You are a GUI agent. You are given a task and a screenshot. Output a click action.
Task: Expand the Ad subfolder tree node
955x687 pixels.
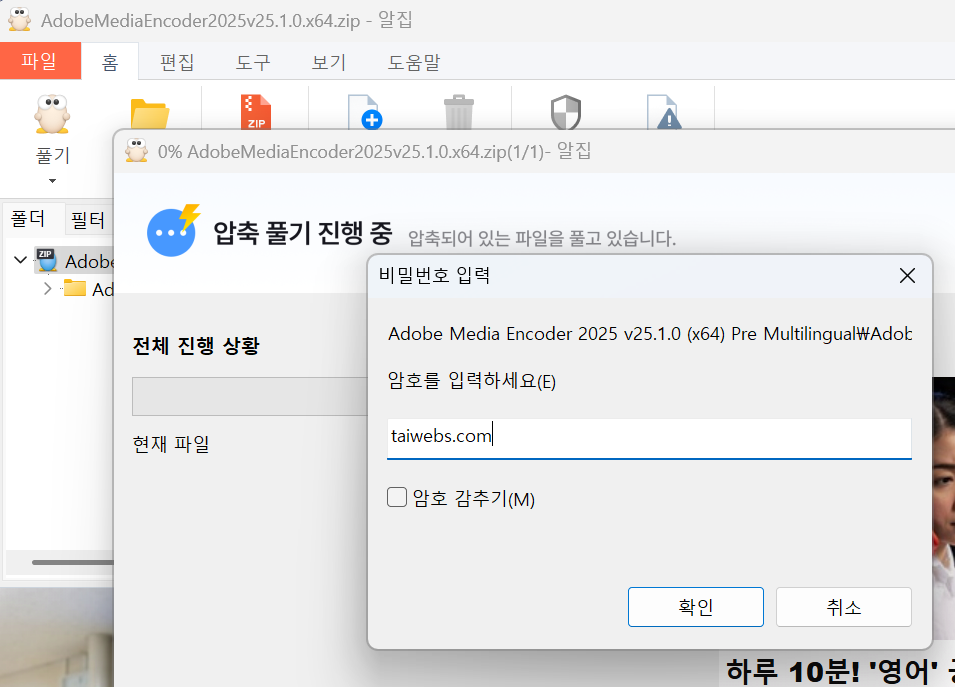pos(48,288)
